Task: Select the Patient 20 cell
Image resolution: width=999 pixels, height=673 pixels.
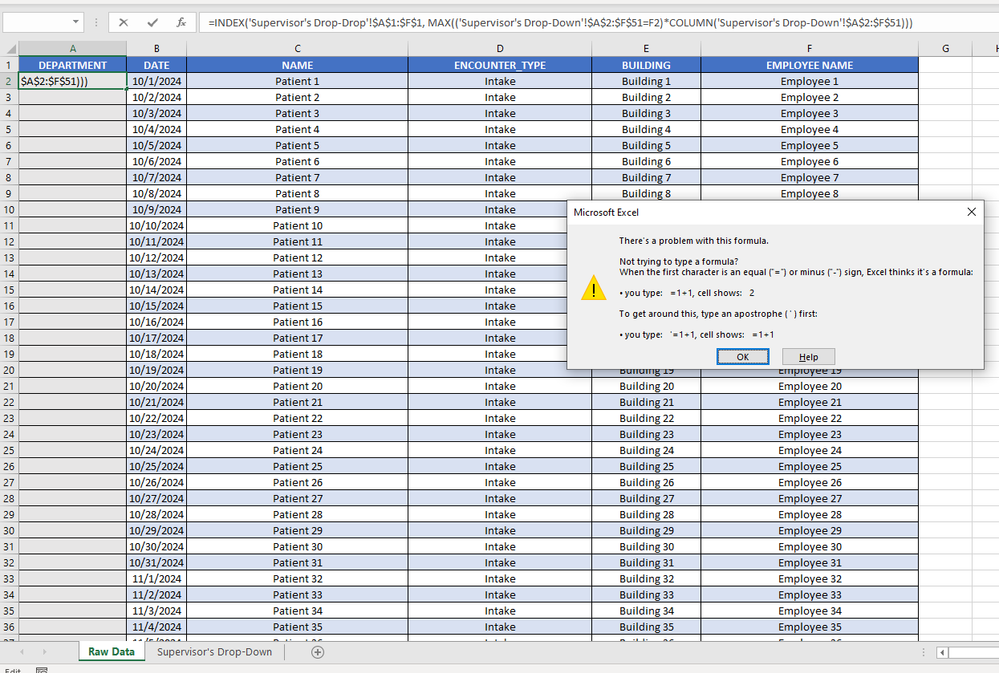Action: (x=298, y=386)
